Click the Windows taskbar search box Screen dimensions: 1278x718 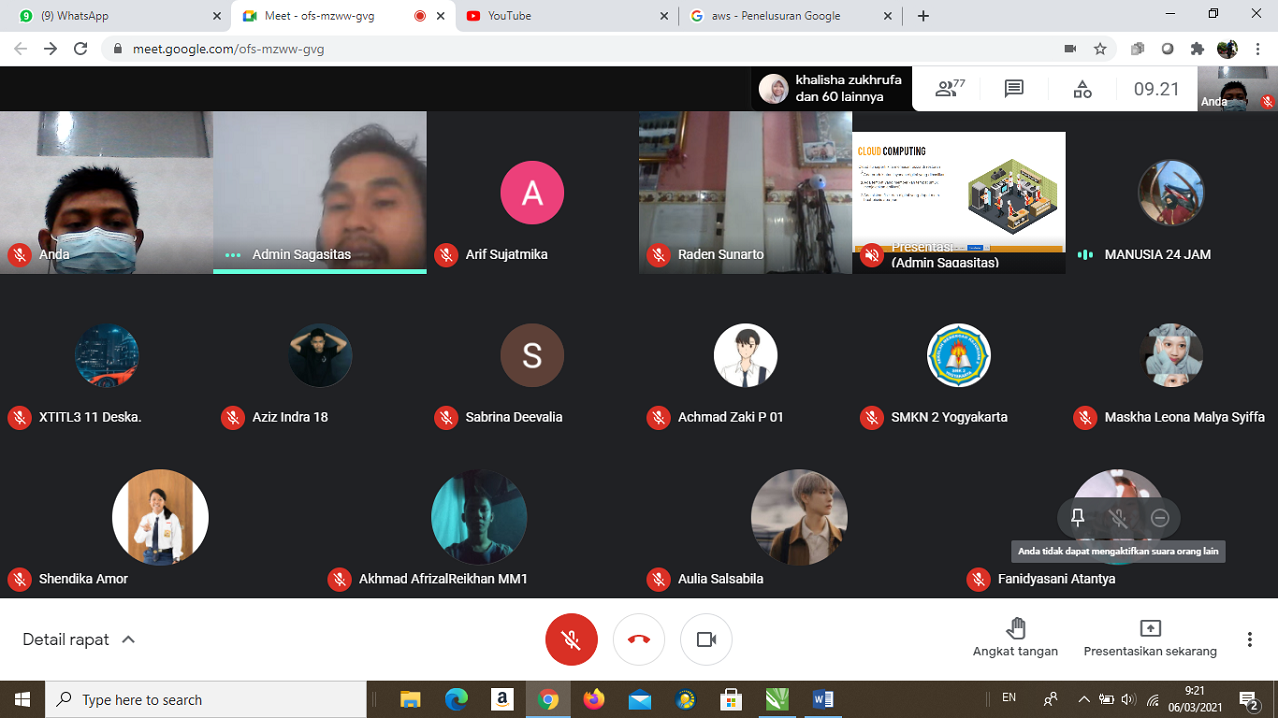click(x=208, y=699)
